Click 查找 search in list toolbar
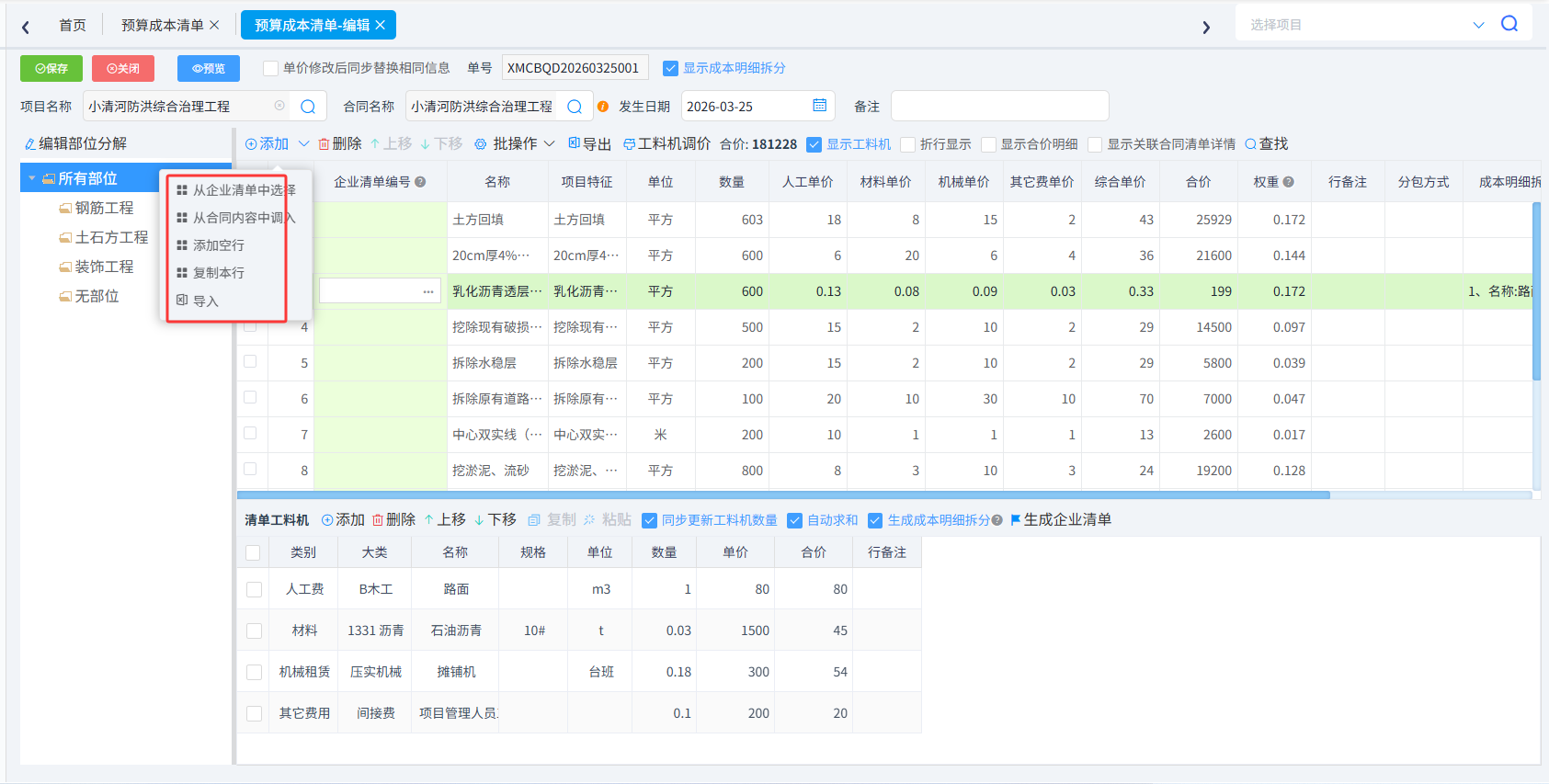The image size is (1549, 784). click(x=1266, y=144)
